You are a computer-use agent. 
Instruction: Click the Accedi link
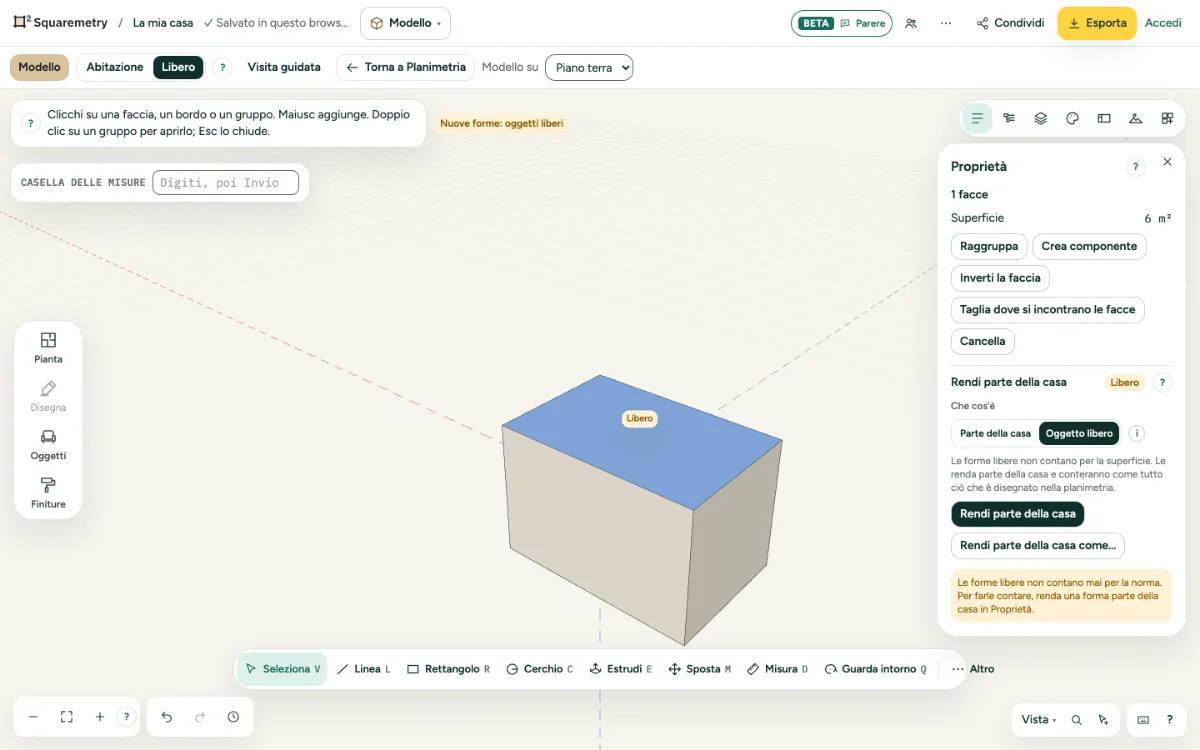tap(1163, 23)
